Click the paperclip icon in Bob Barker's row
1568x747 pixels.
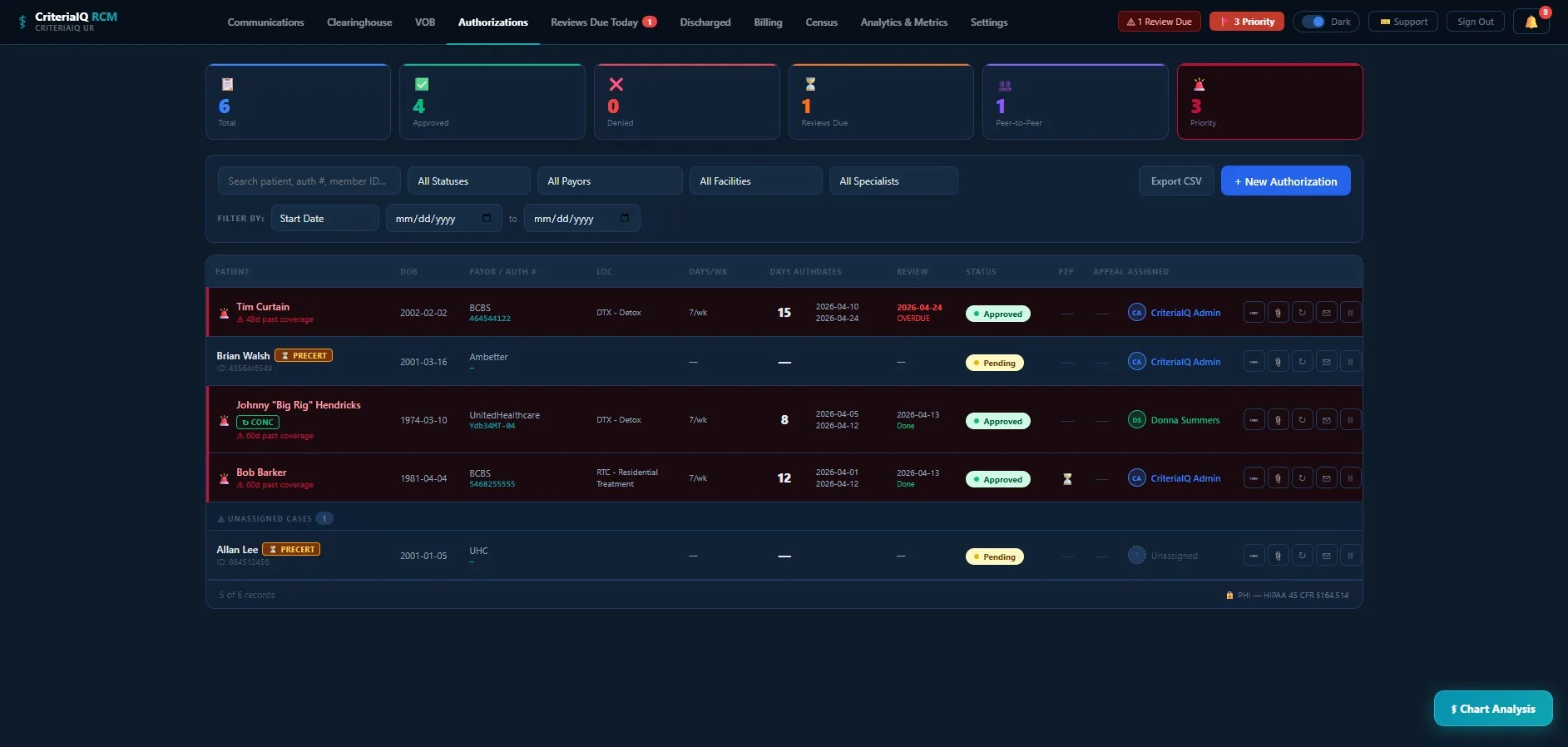(1278, 478)
